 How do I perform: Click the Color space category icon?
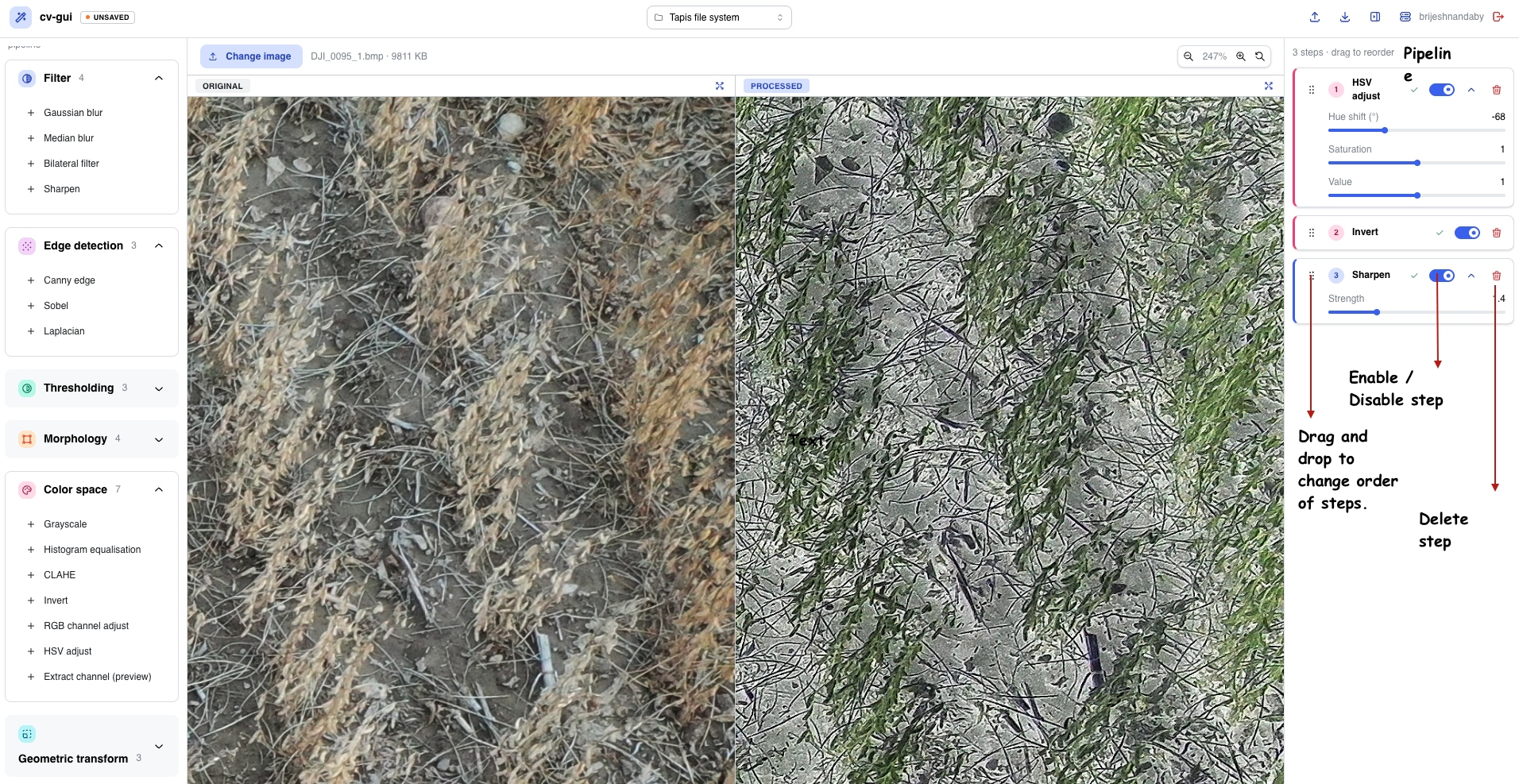[27, 490]
